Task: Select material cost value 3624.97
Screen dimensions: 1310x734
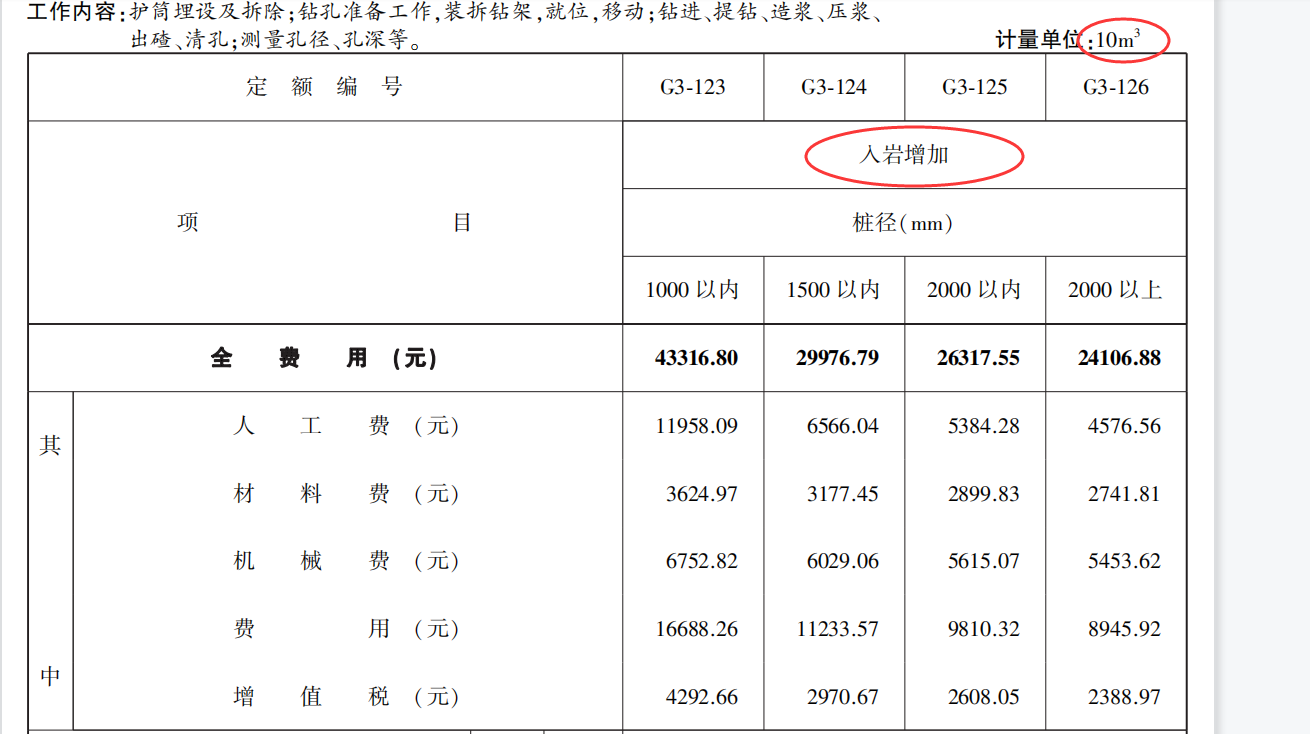Action: [702, 494]
